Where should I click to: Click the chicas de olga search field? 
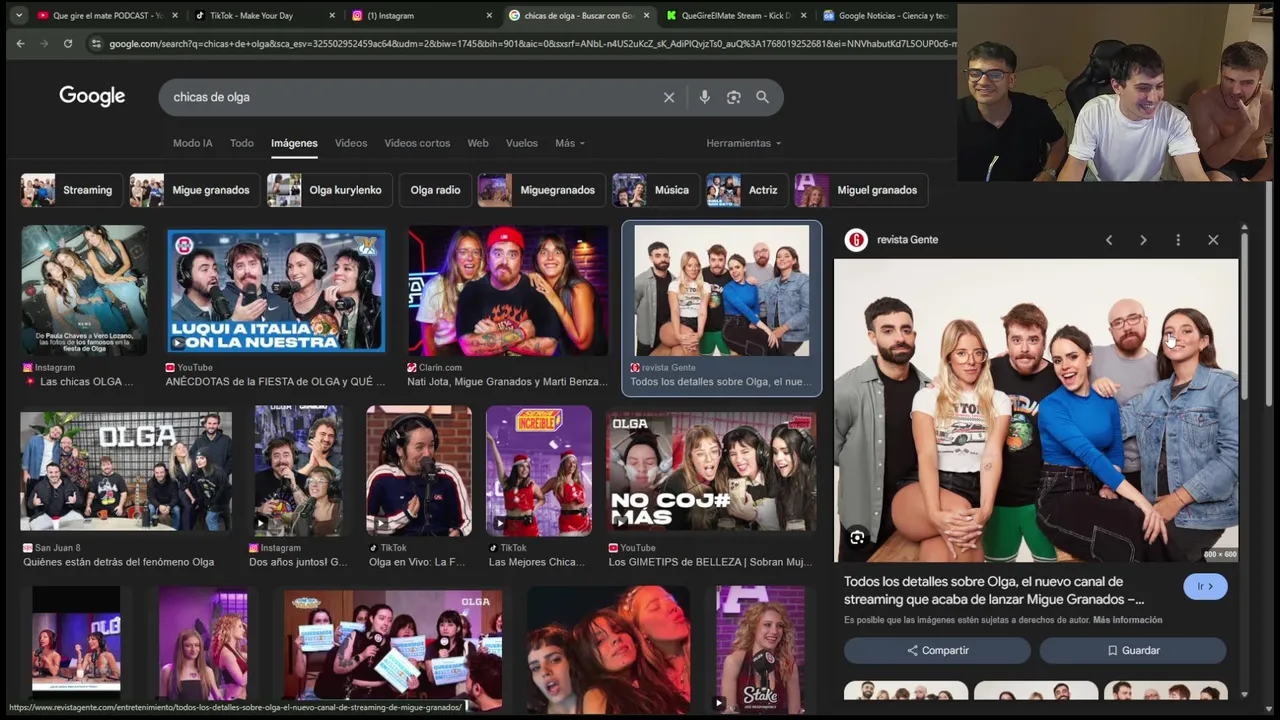click(x=410, y=97)
